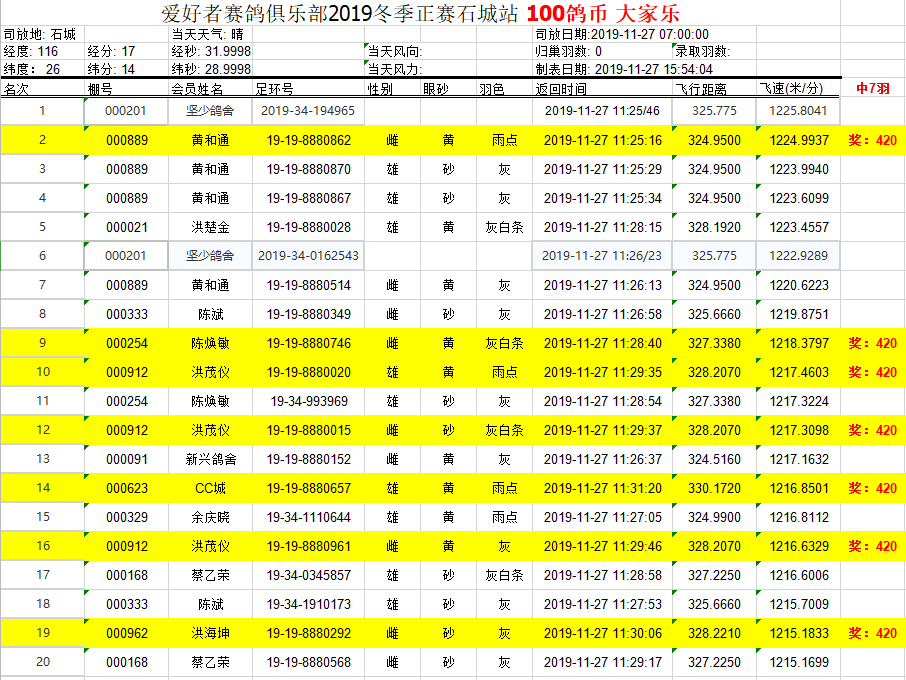Select the '纬秒: 28.9998' cell
Screen dimensions: 906x680
(211, 69)
